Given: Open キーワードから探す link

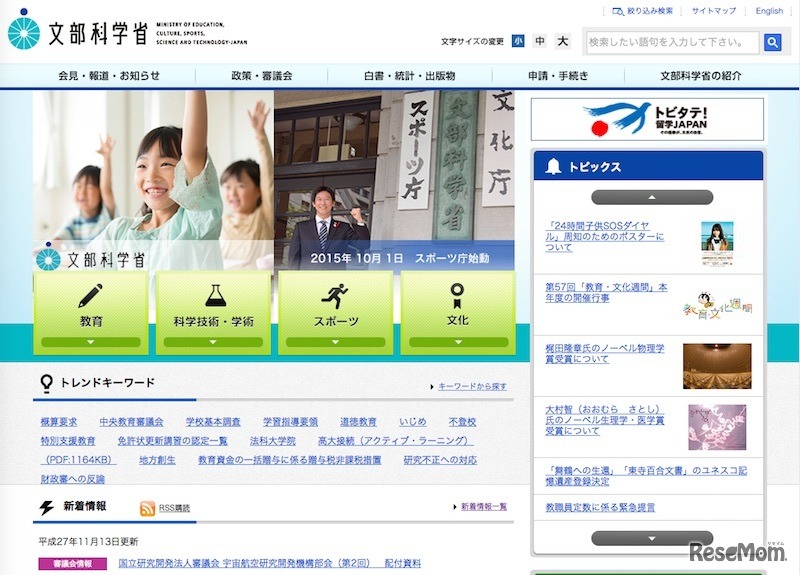Looking at the screenshot, I should click(x=472, y=387).
